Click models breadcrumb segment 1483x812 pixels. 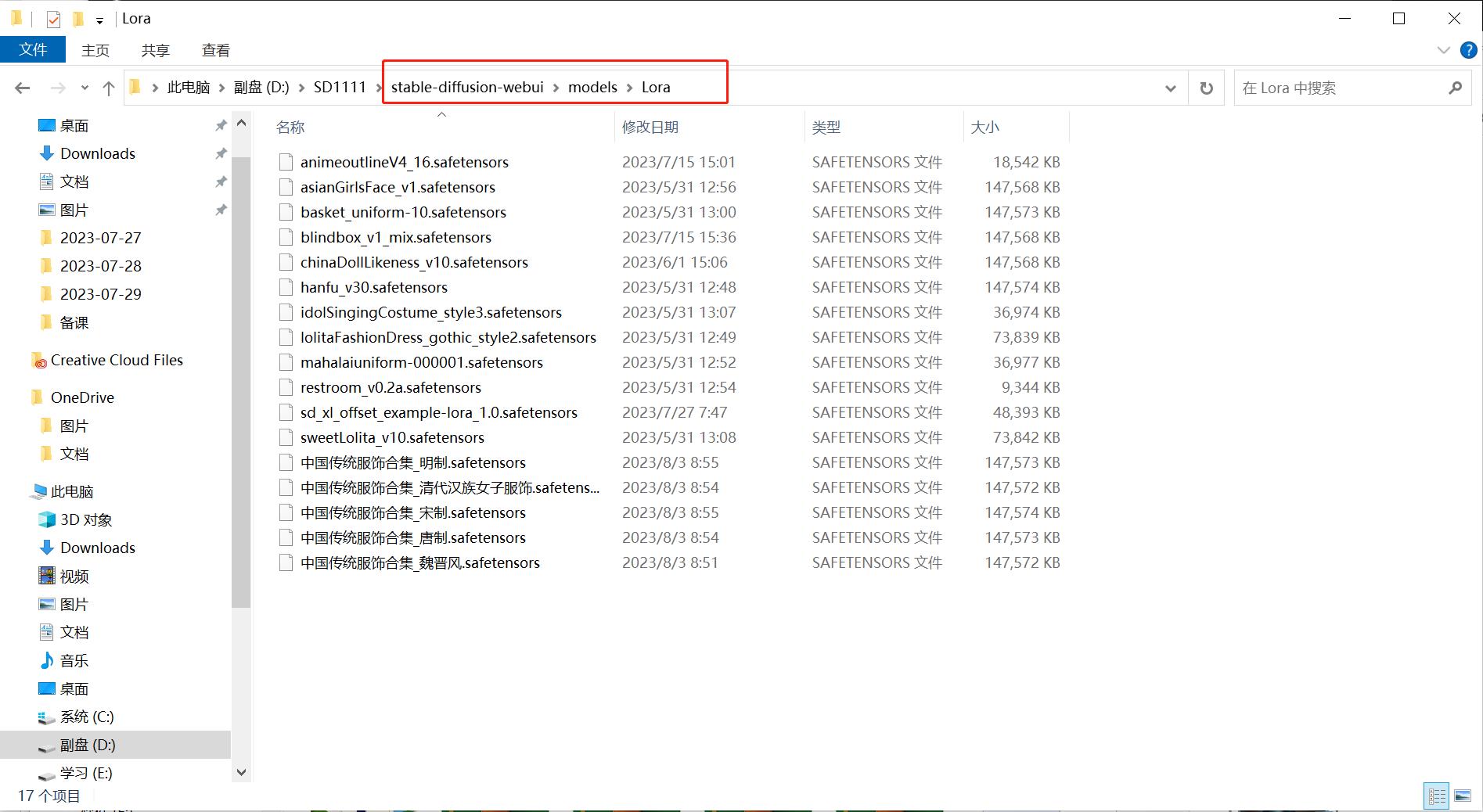(x=592, y=87)
